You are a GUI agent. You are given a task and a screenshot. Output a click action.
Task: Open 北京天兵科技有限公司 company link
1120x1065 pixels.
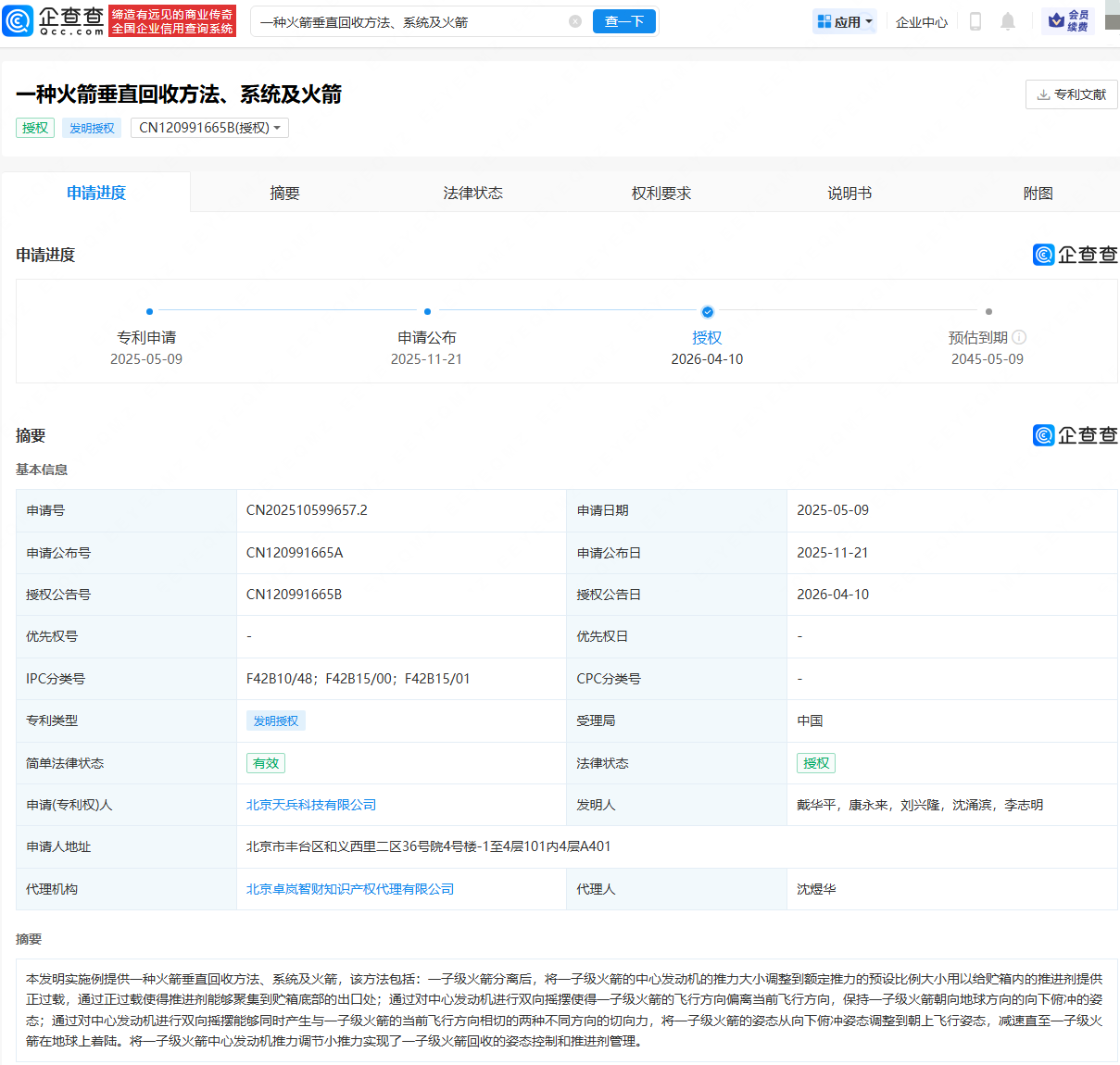pos(311,805)
